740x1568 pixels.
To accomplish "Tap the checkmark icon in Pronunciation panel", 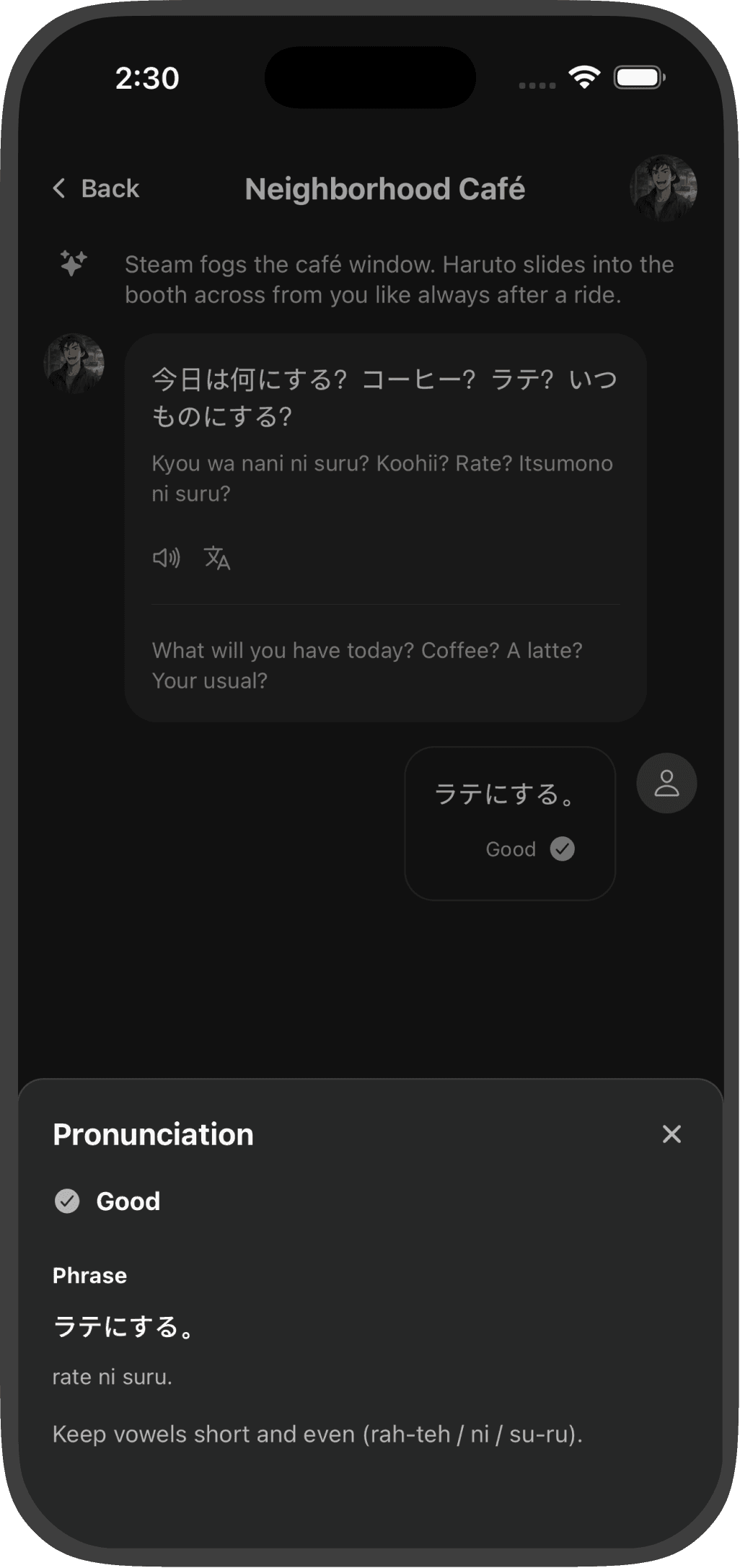I will click(x=67, y=1201).
